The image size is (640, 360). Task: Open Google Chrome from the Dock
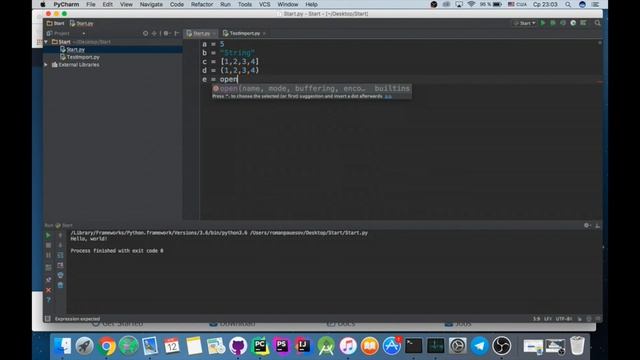click(107, 346)
